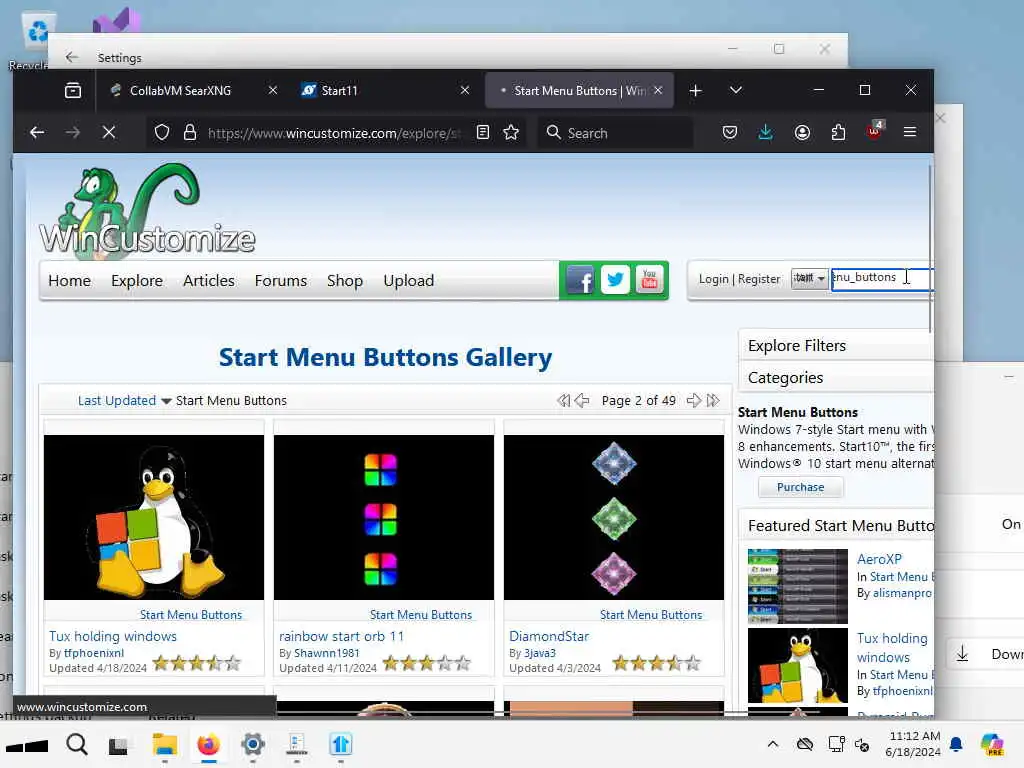This screenshot has width=1024, height=768.
Task: Open the Explore menu item
Action: click(x=136, y=280)
